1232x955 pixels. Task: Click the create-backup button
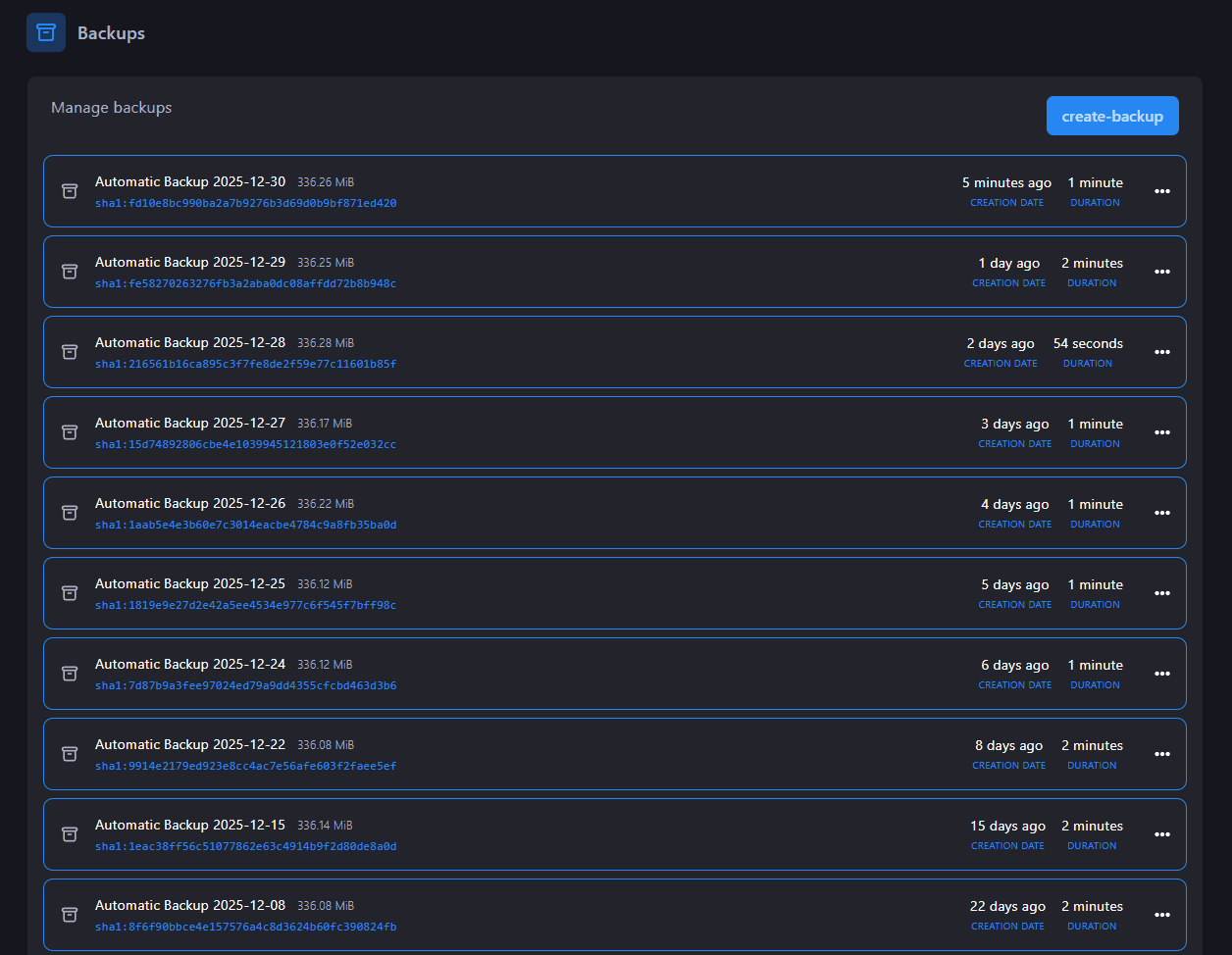tap(1112, 116)
